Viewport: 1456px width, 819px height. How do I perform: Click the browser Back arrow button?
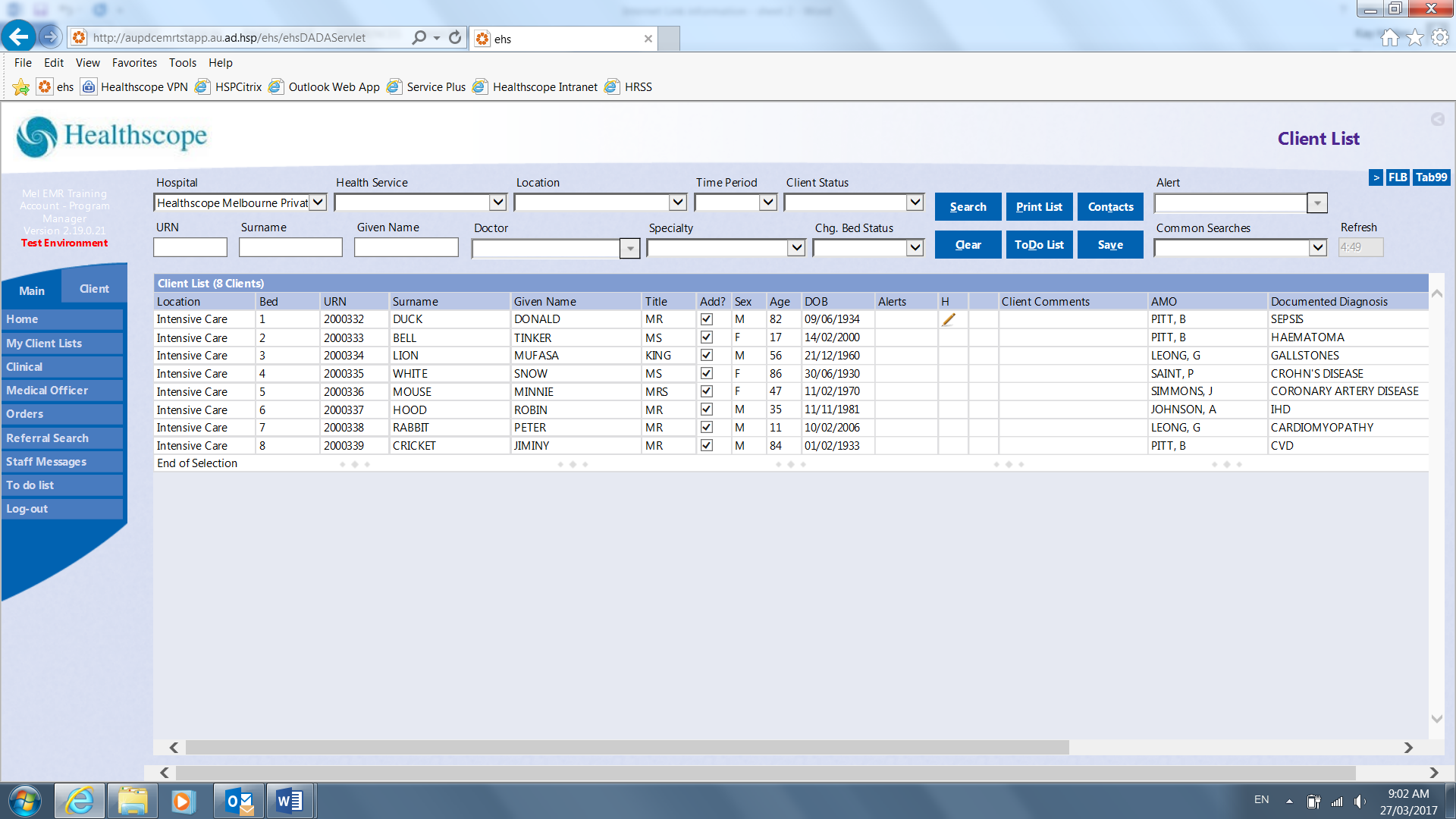(x=19, y=36)
